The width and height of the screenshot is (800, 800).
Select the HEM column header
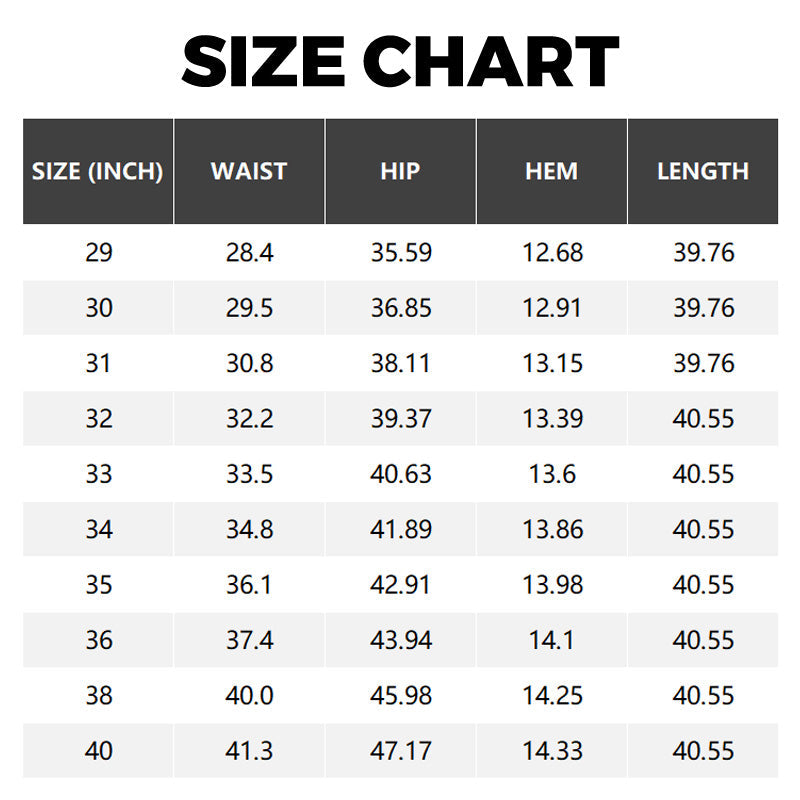(x=552, y=171)
